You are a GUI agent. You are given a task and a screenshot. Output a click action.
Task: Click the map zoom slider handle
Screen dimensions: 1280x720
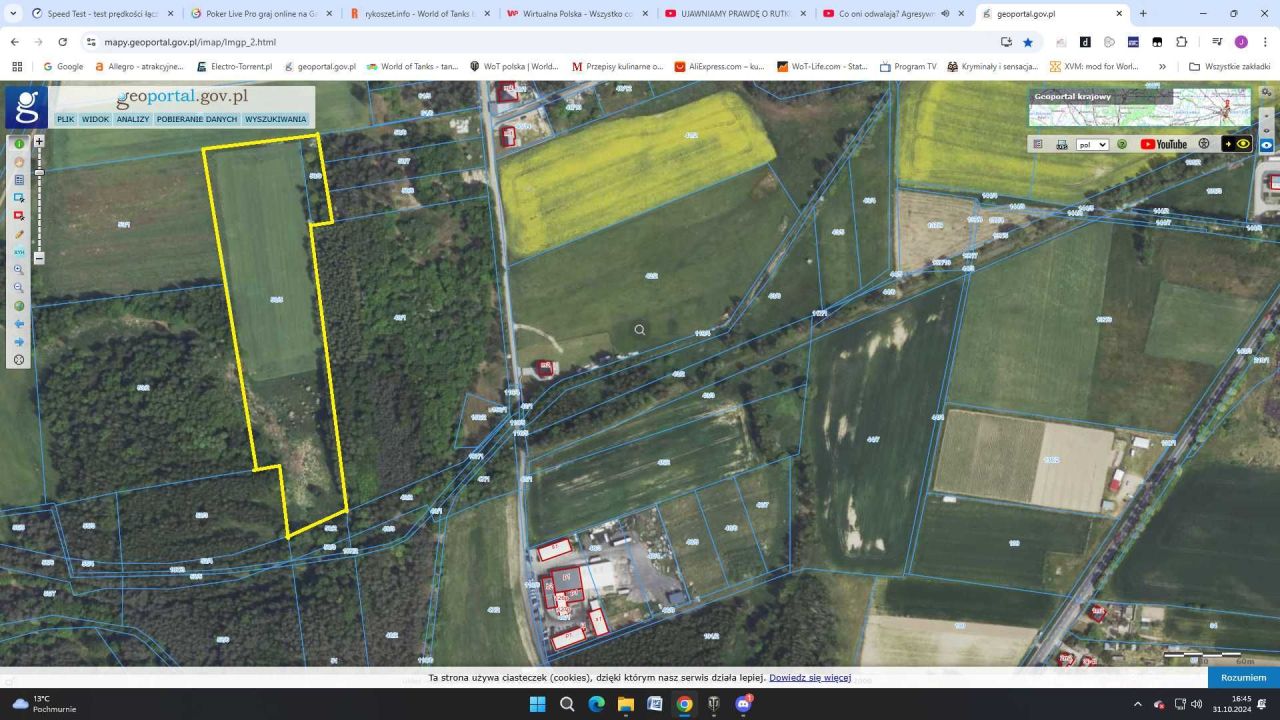coord(39,173)
